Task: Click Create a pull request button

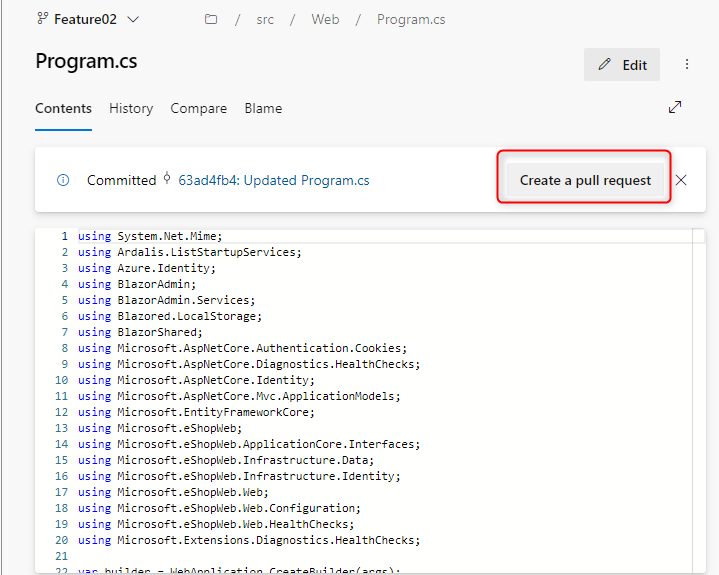Action: (585, 180)
